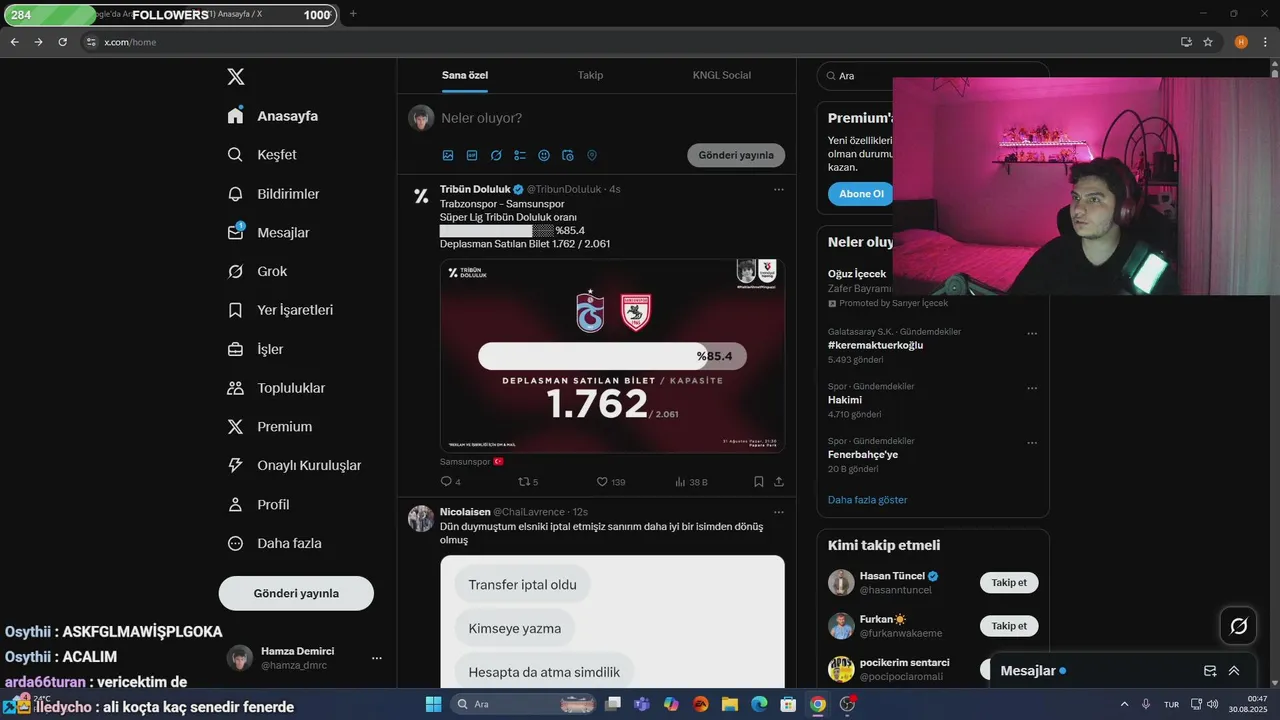Open Mesajlar in sidebar
The image size is (1280, 720).
click(x=269, y=232)
